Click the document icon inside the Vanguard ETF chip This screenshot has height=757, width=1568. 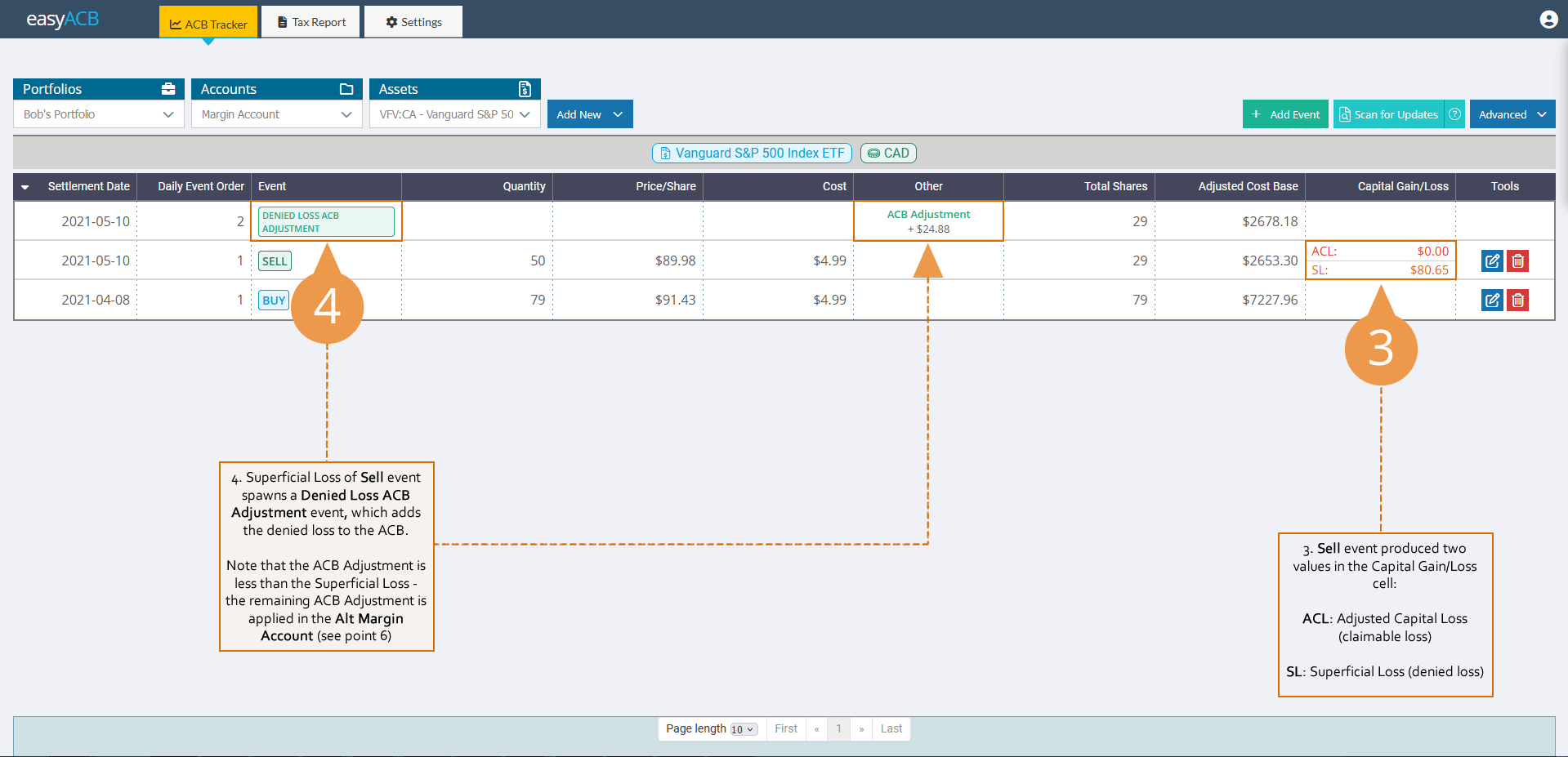665,153
